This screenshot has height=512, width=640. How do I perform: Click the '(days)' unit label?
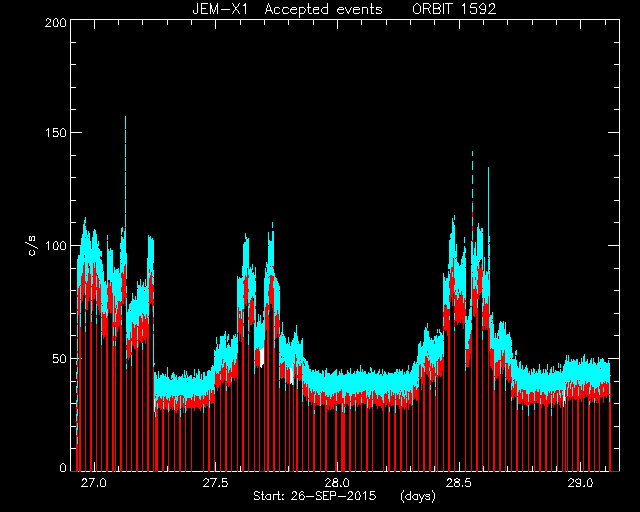418,496
